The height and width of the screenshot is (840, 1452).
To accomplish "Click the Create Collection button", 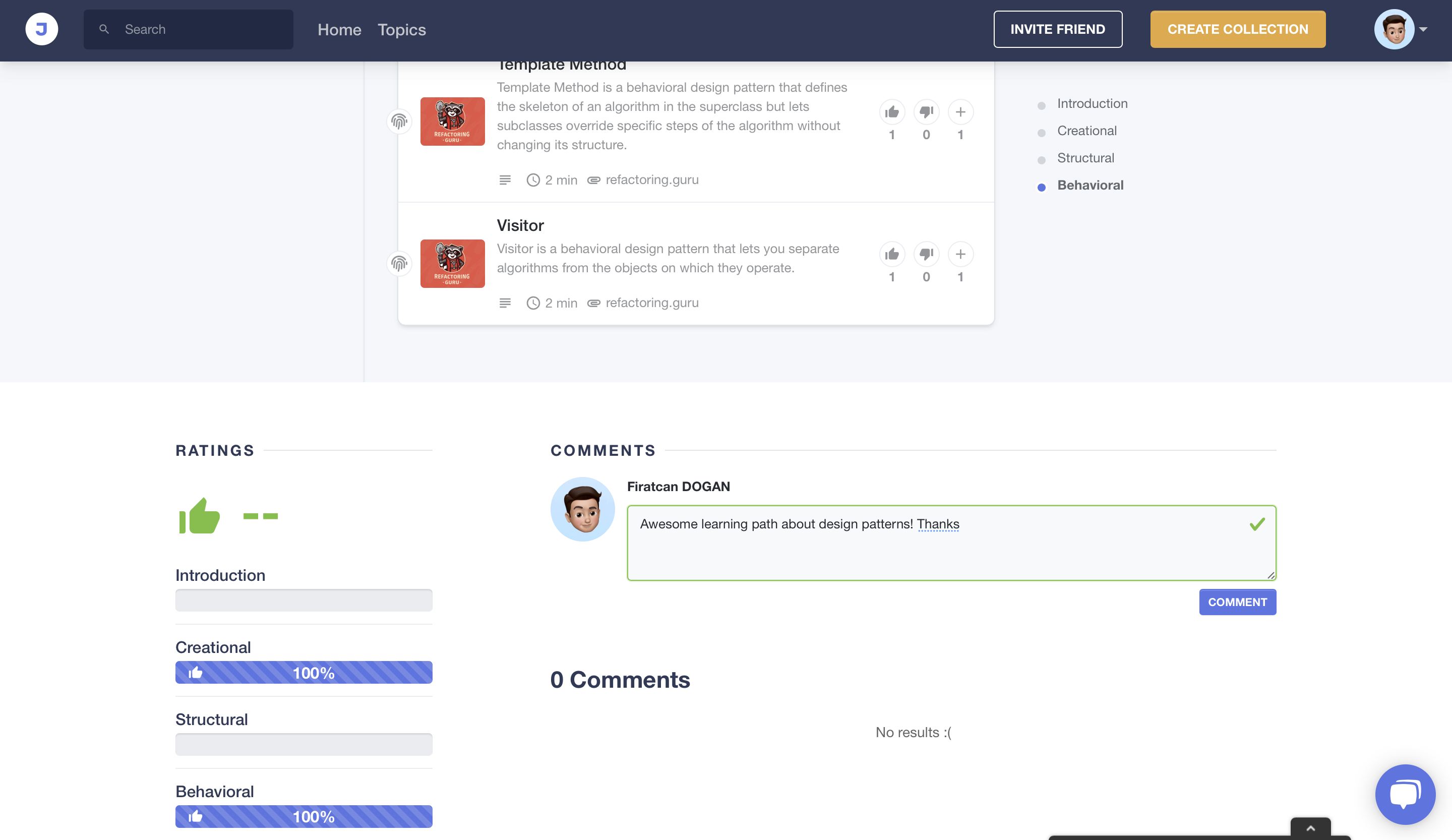I will (1237, 29).
